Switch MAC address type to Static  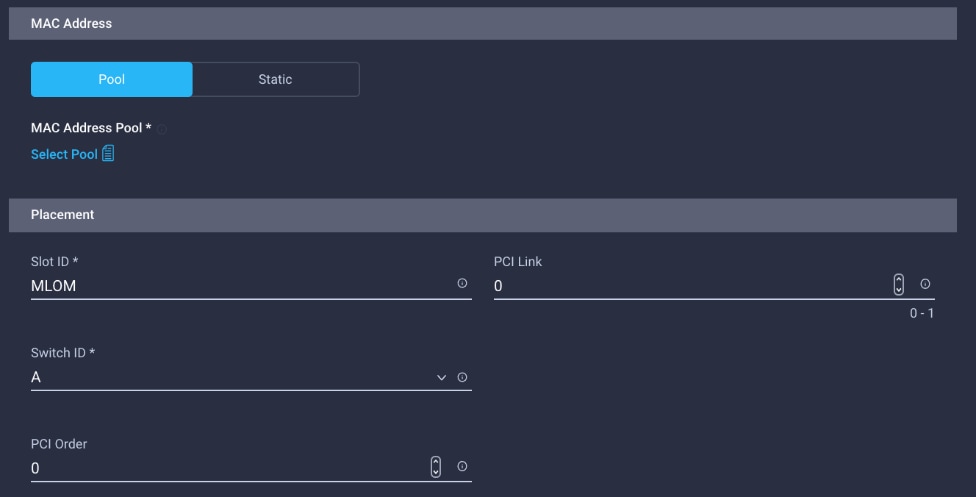[x=276, y=79]
